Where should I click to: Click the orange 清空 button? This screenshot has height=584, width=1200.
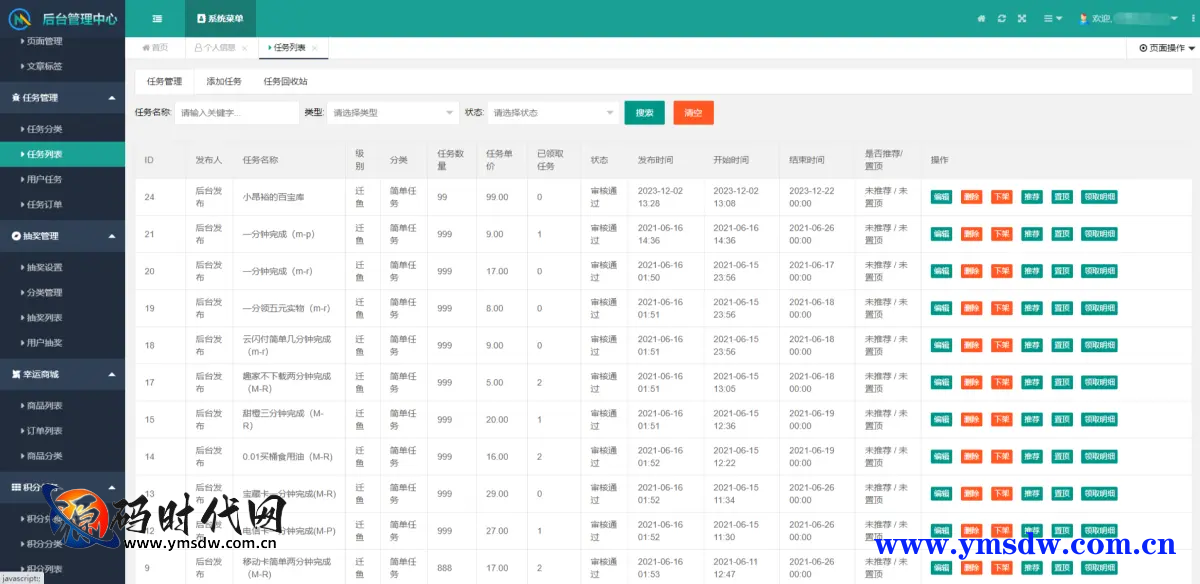(x=693, y=113)
